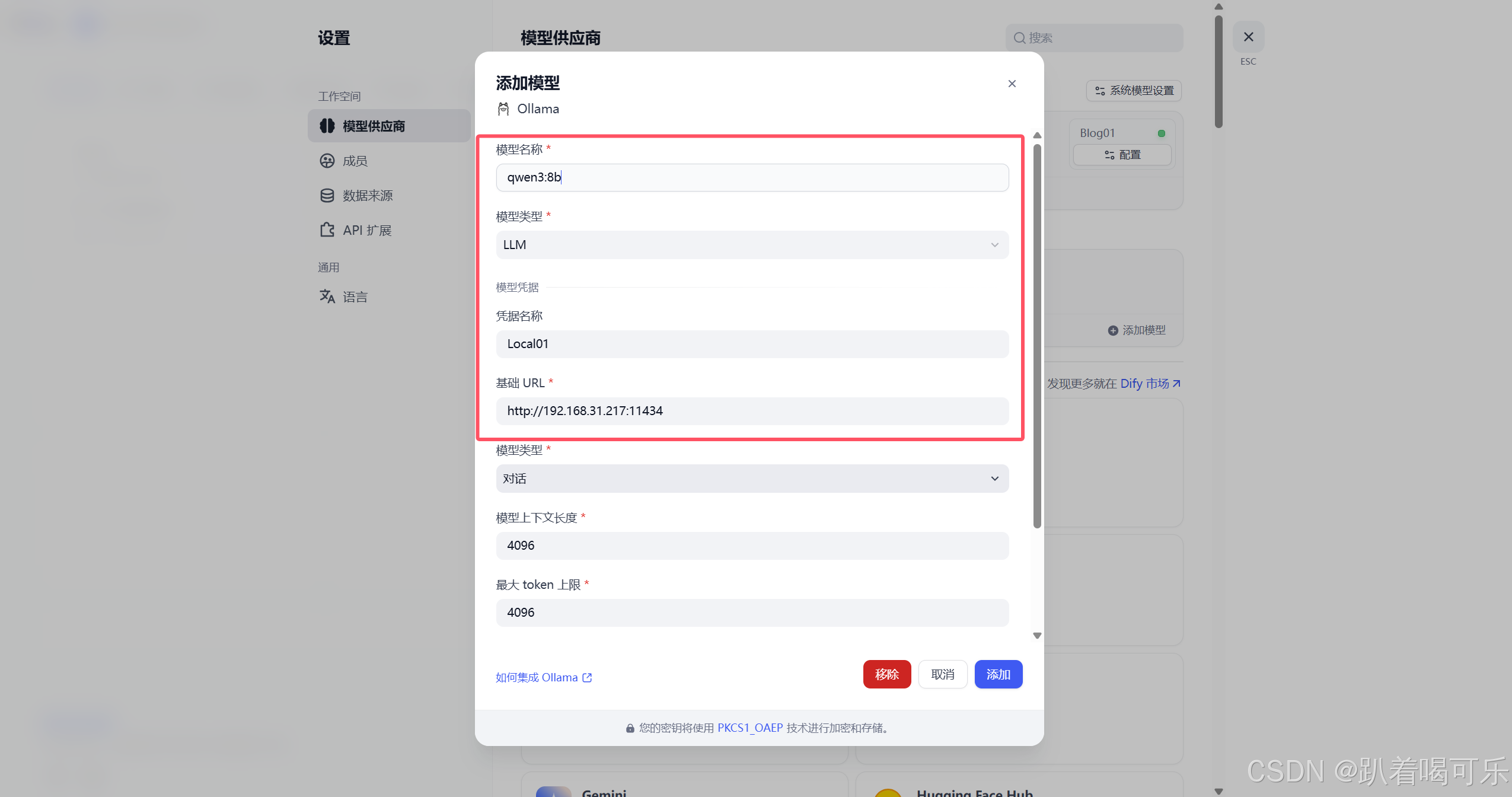Click the sliders icon in 系统模型设置 button

coord(1100,91)
